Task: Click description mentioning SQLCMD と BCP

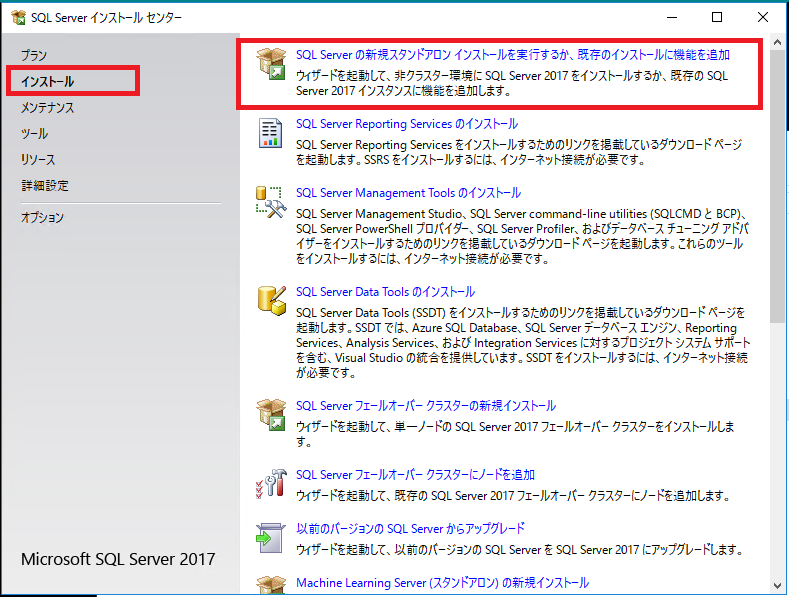Action: (x=522, y=236)
